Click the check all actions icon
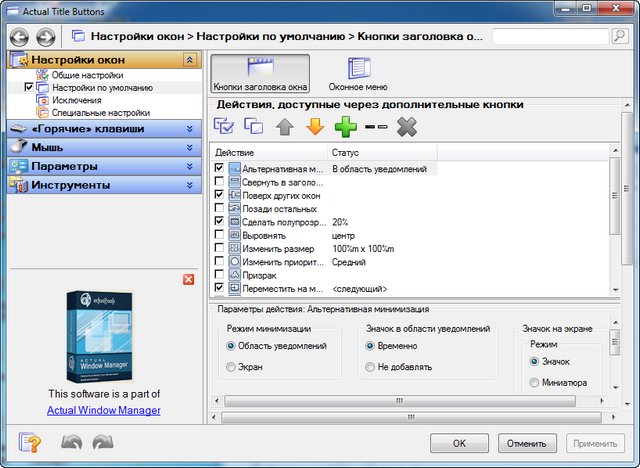The height and width of the screenshot is (468, 640). 225,126
